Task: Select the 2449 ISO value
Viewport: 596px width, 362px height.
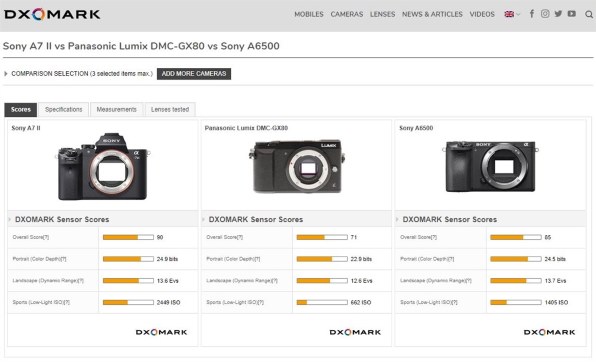Action: 168,302
